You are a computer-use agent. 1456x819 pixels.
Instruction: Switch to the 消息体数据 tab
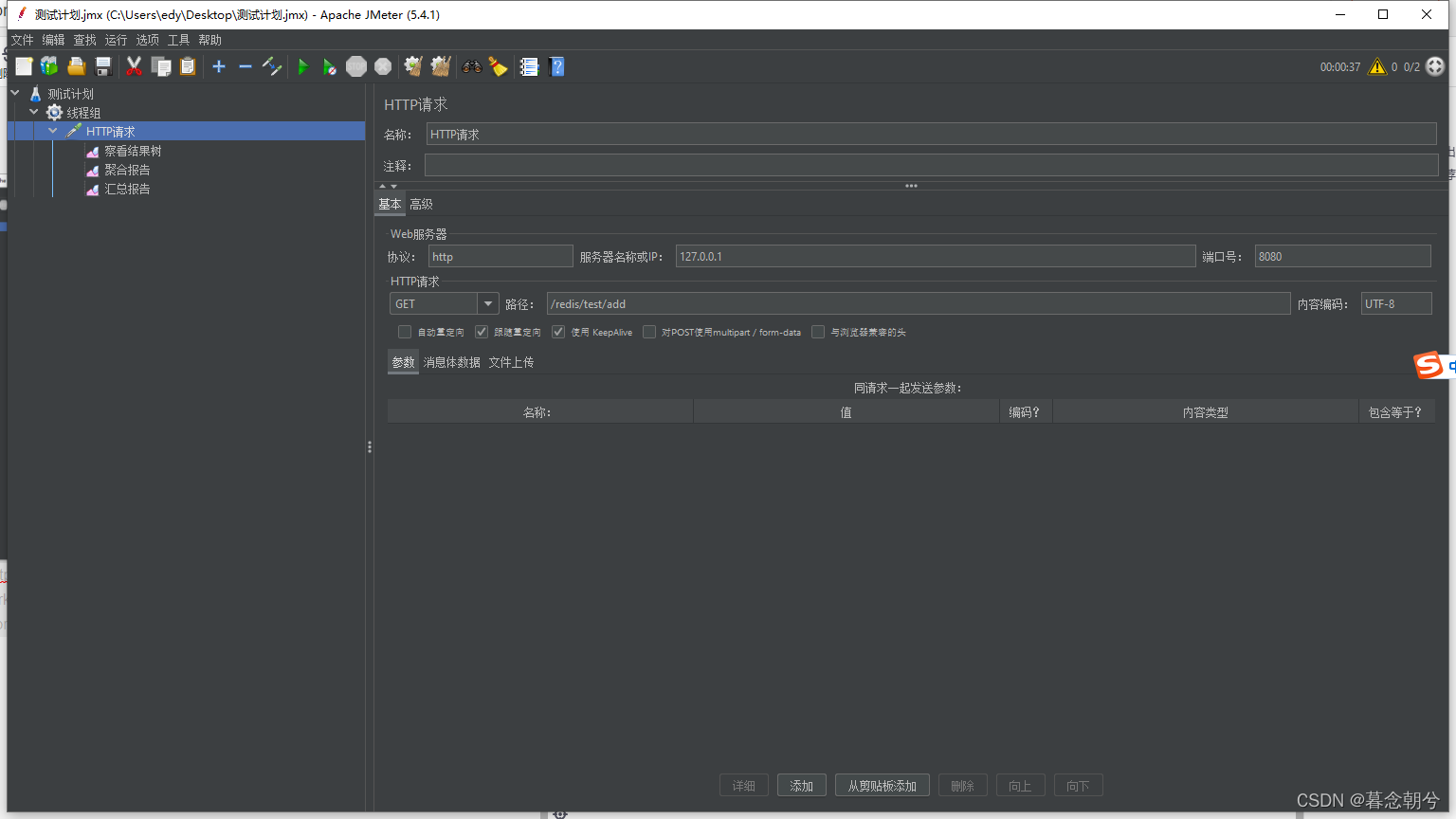pos(451,362)
